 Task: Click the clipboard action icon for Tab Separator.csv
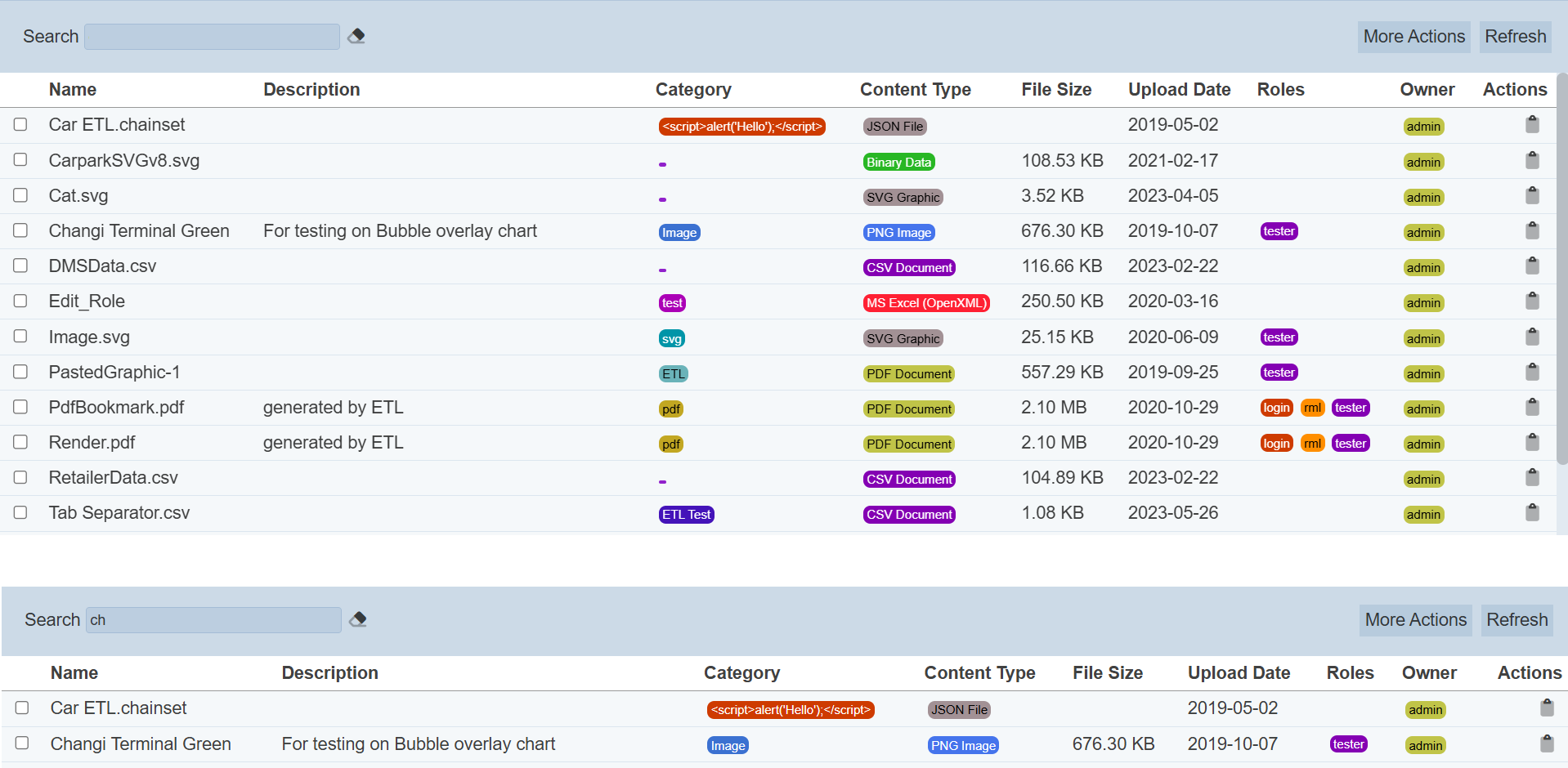tap(1532, 512)
